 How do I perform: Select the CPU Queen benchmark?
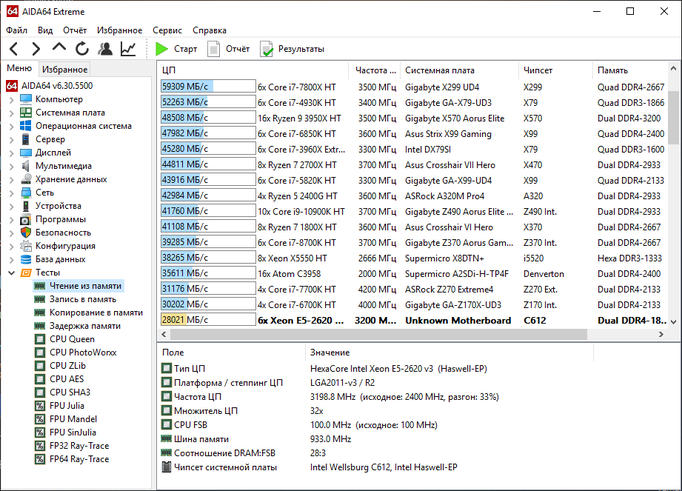pyautogui.click(x=72, y=339)
